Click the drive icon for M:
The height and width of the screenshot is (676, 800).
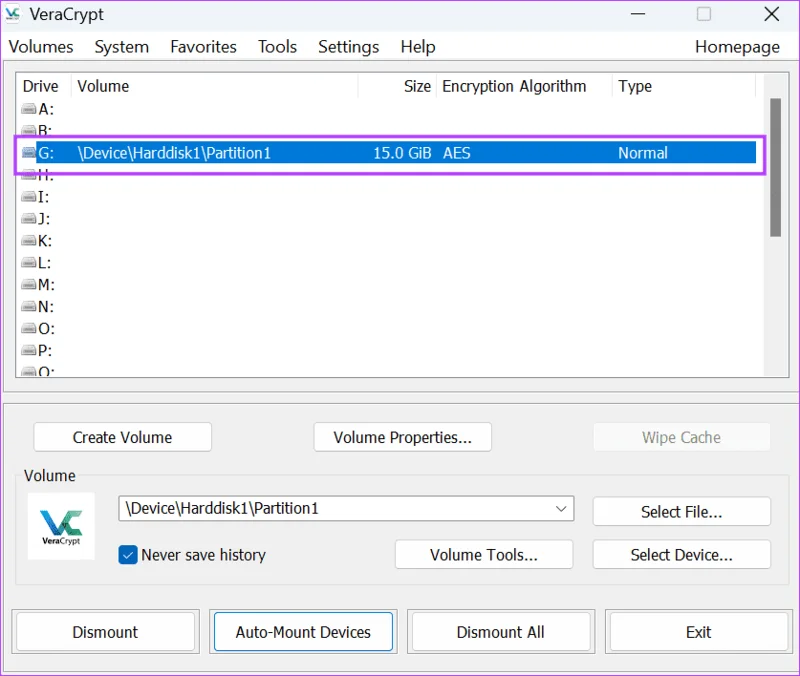click(29, 284)
